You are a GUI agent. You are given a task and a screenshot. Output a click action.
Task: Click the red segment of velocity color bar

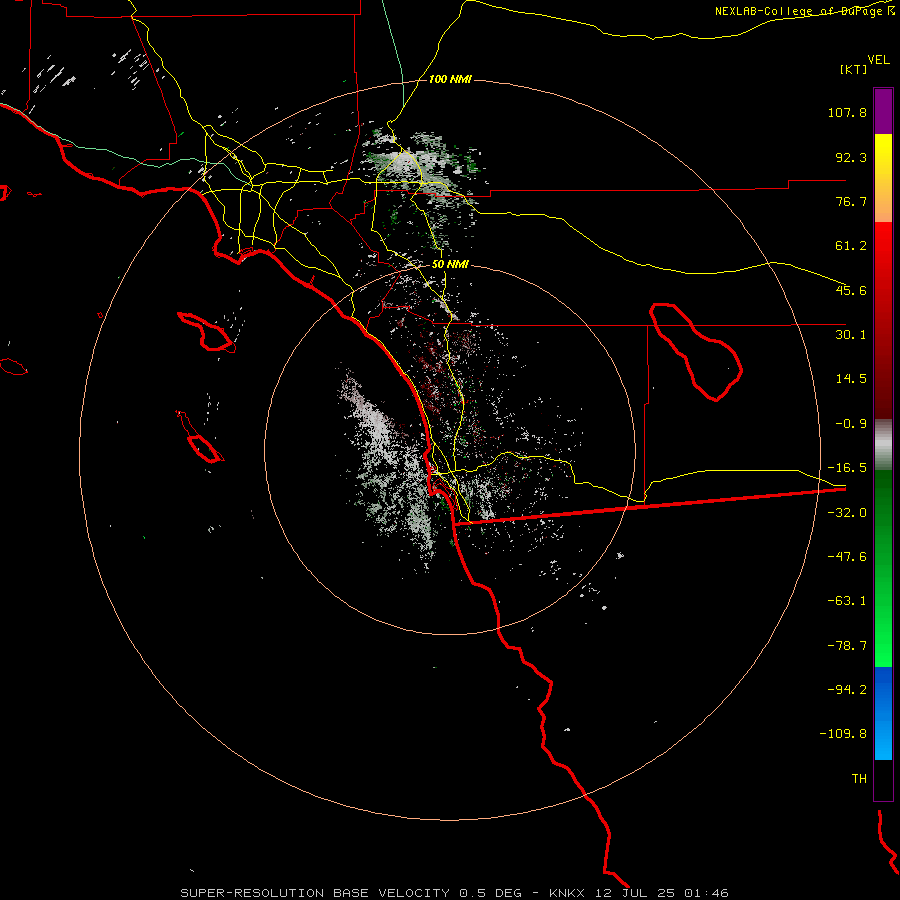click(x=883, y=320)
